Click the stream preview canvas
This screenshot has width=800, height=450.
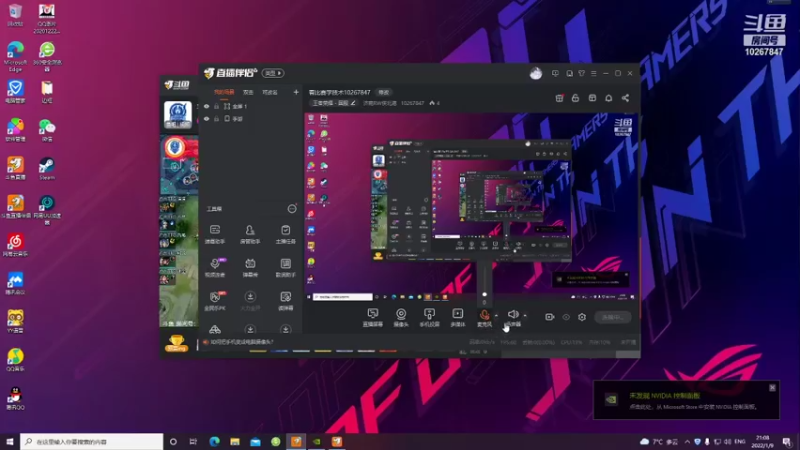point(470,207)
